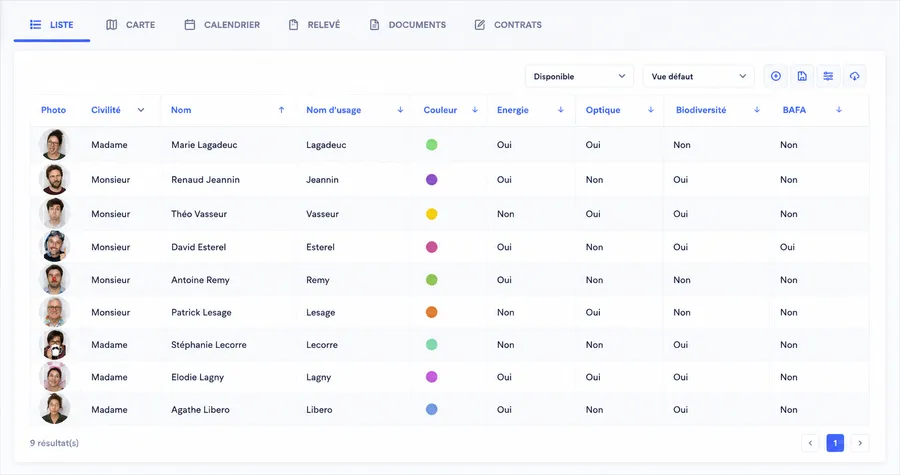This screenshot has height=475, width=900.
Task: Click Elodie Lagny's profile photo
Action: pos(55,377)
